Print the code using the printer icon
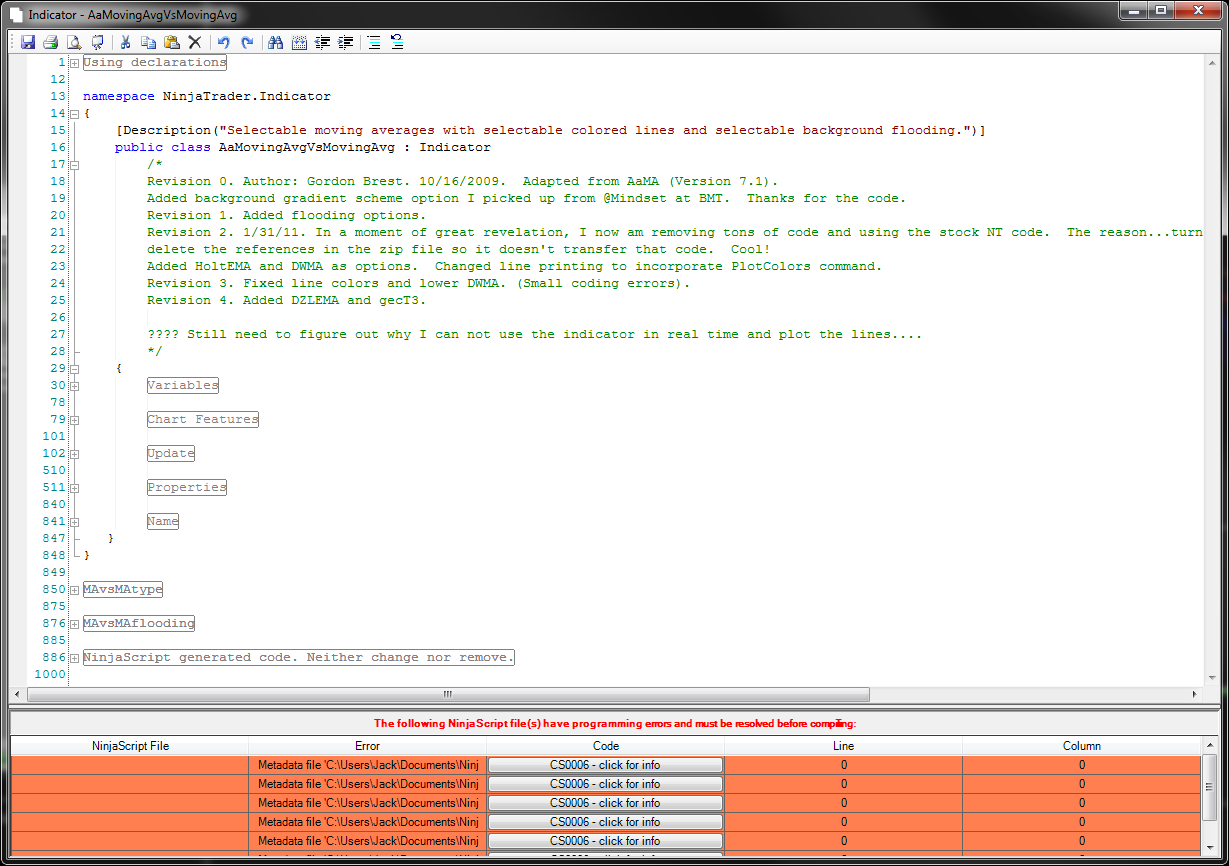 [x=50, y=42]
